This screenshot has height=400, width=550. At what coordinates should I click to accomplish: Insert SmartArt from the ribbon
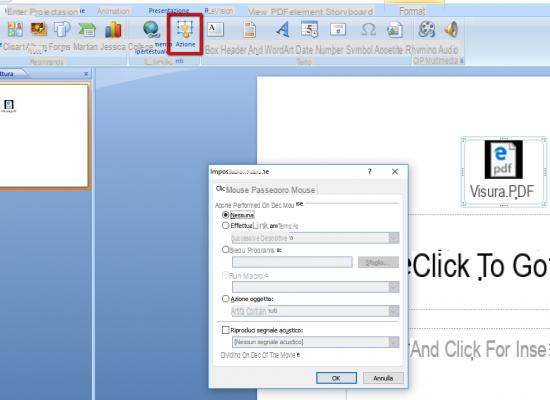87,29
